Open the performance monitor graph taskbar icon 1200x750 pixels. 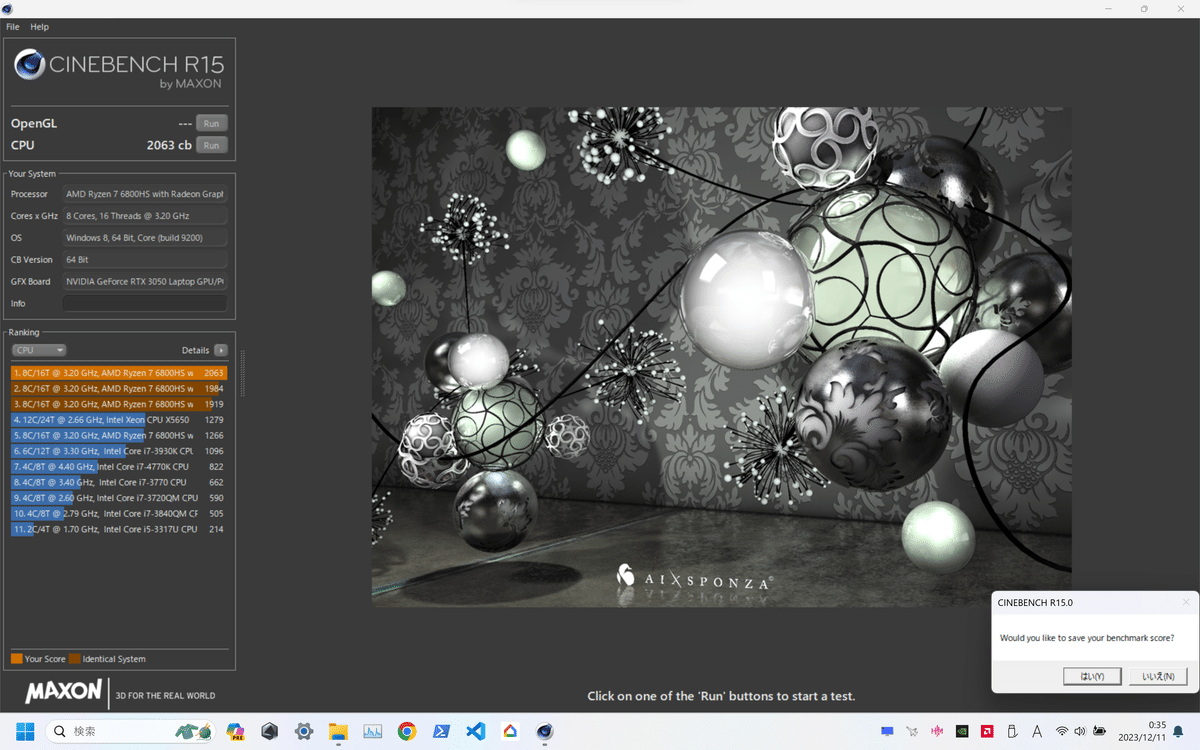pos(372,731)
